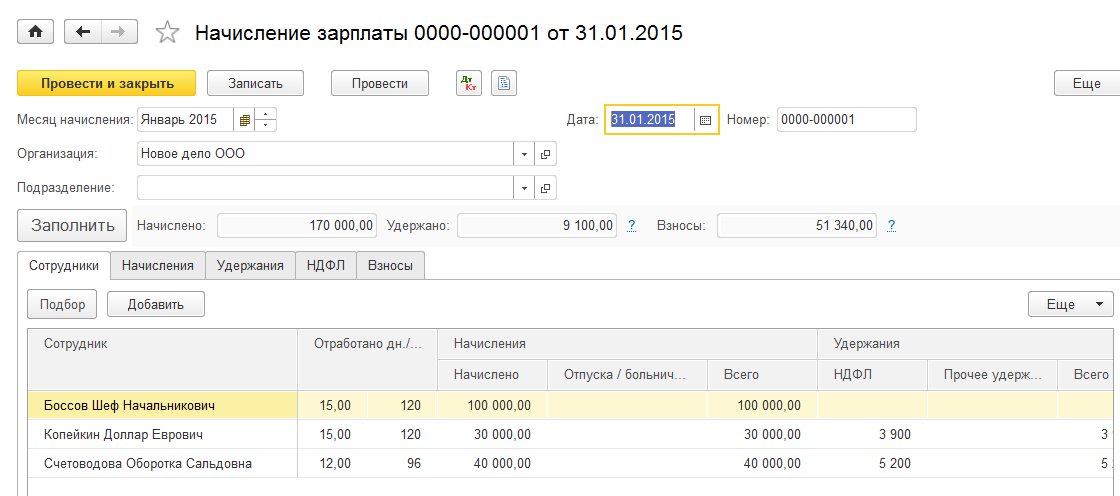Image resolution: width=1120 pixels, height=496 pixels.
Task: Show Дт/Кт accounting entries icon
Action: click(x=469, y=83)
